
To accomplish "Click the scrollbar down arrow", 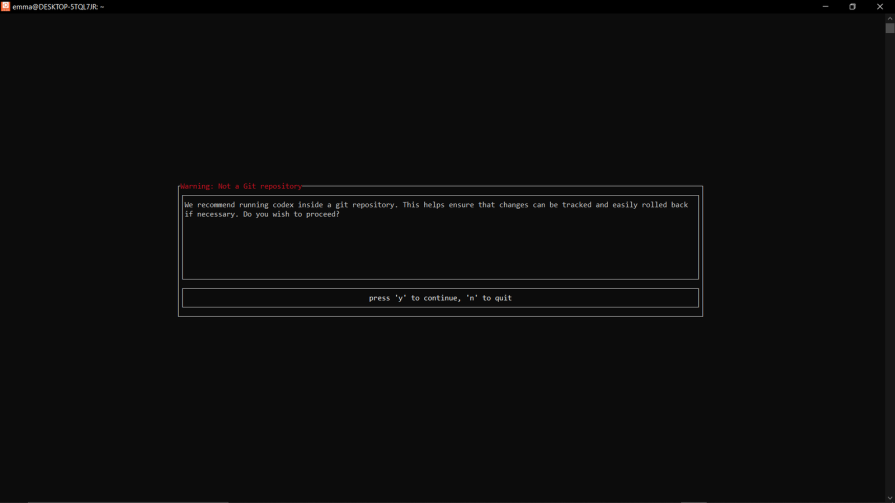I will point(890,498).
